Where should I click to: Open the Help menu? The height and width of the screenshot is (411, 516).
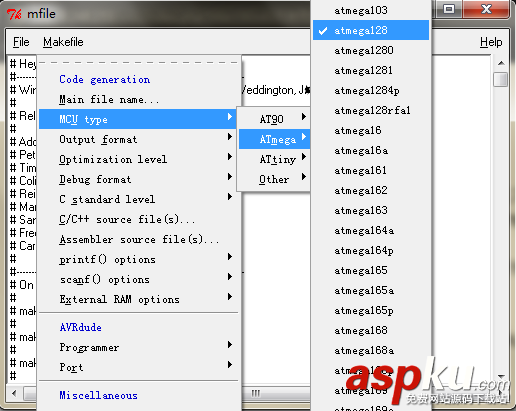point(491,42)
